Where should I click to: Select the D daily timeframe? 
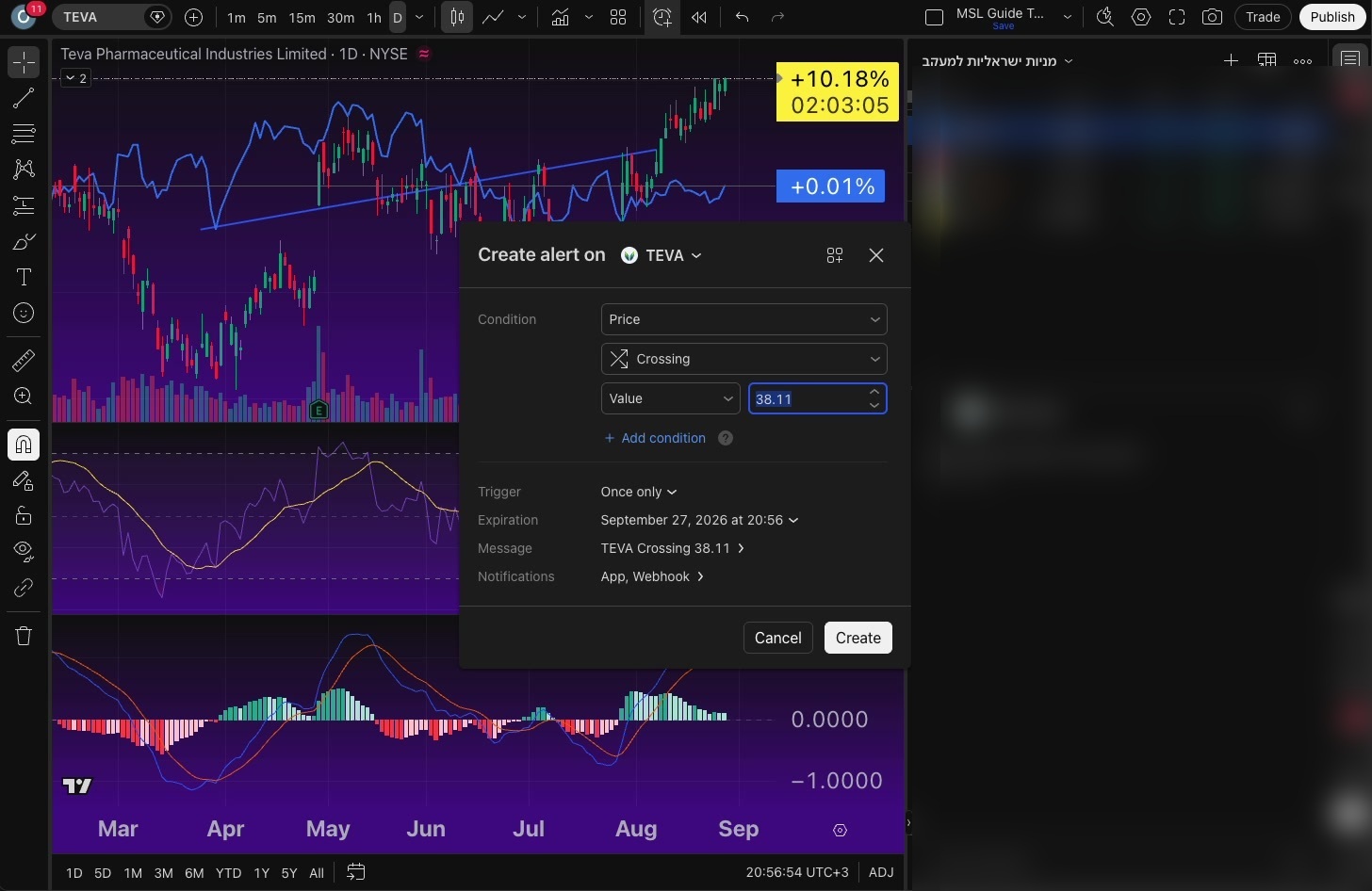click(398, 17)
